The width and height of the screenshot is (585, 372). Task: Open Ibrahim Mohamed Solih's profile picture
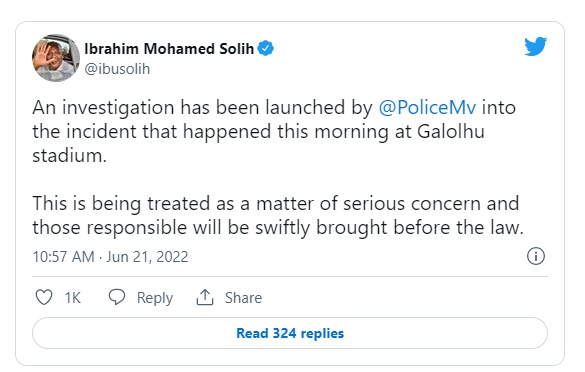[x=56, y=58]
